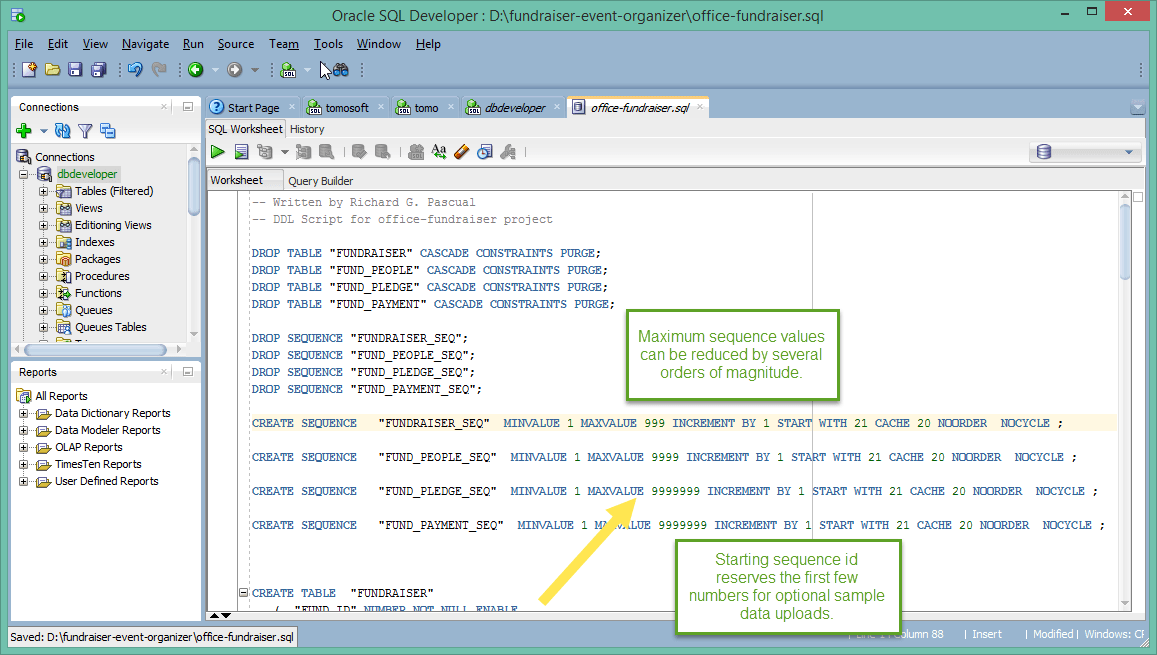Screen dimensions: 1157x655
Task: Click the SQL Tuning Advisor icon
Action: click(326, 152)
